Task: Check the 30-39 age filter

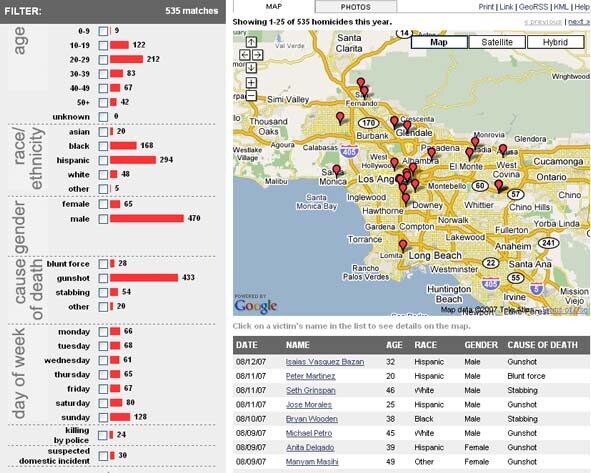Action: point(103,74)
